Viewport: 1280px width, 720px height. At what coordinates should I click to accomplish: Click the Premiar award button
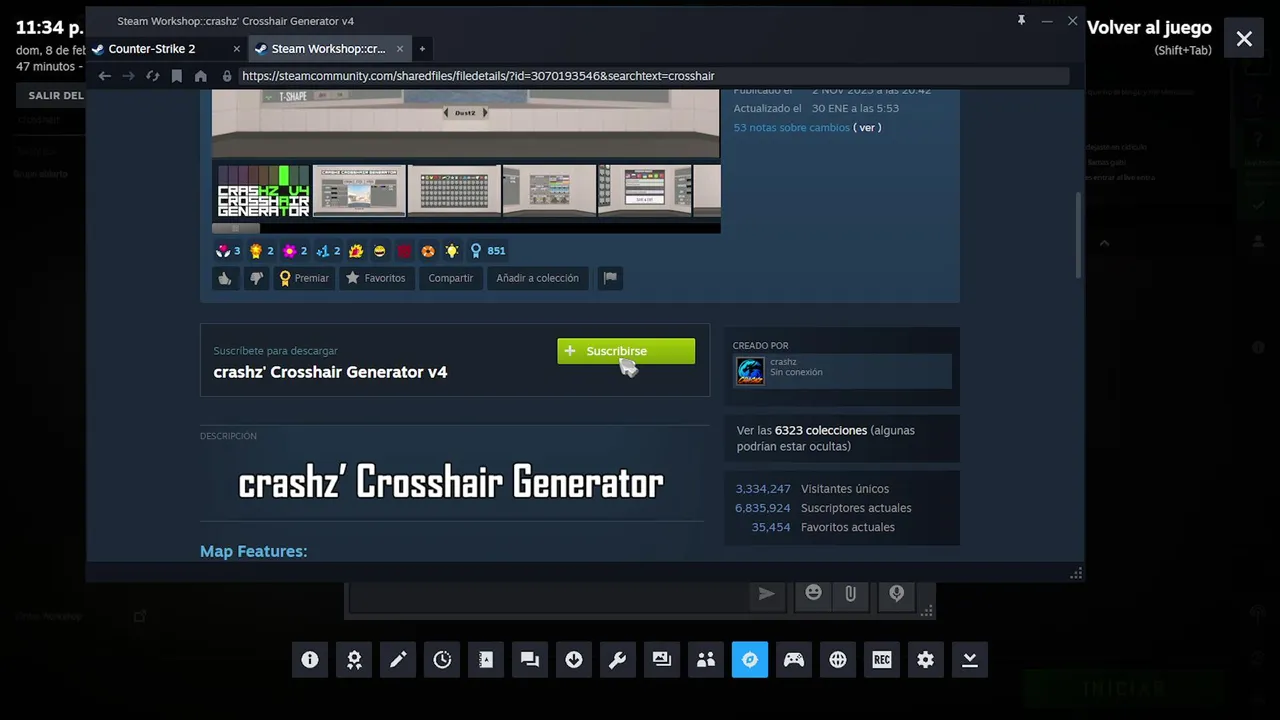(x=304, y=278)
